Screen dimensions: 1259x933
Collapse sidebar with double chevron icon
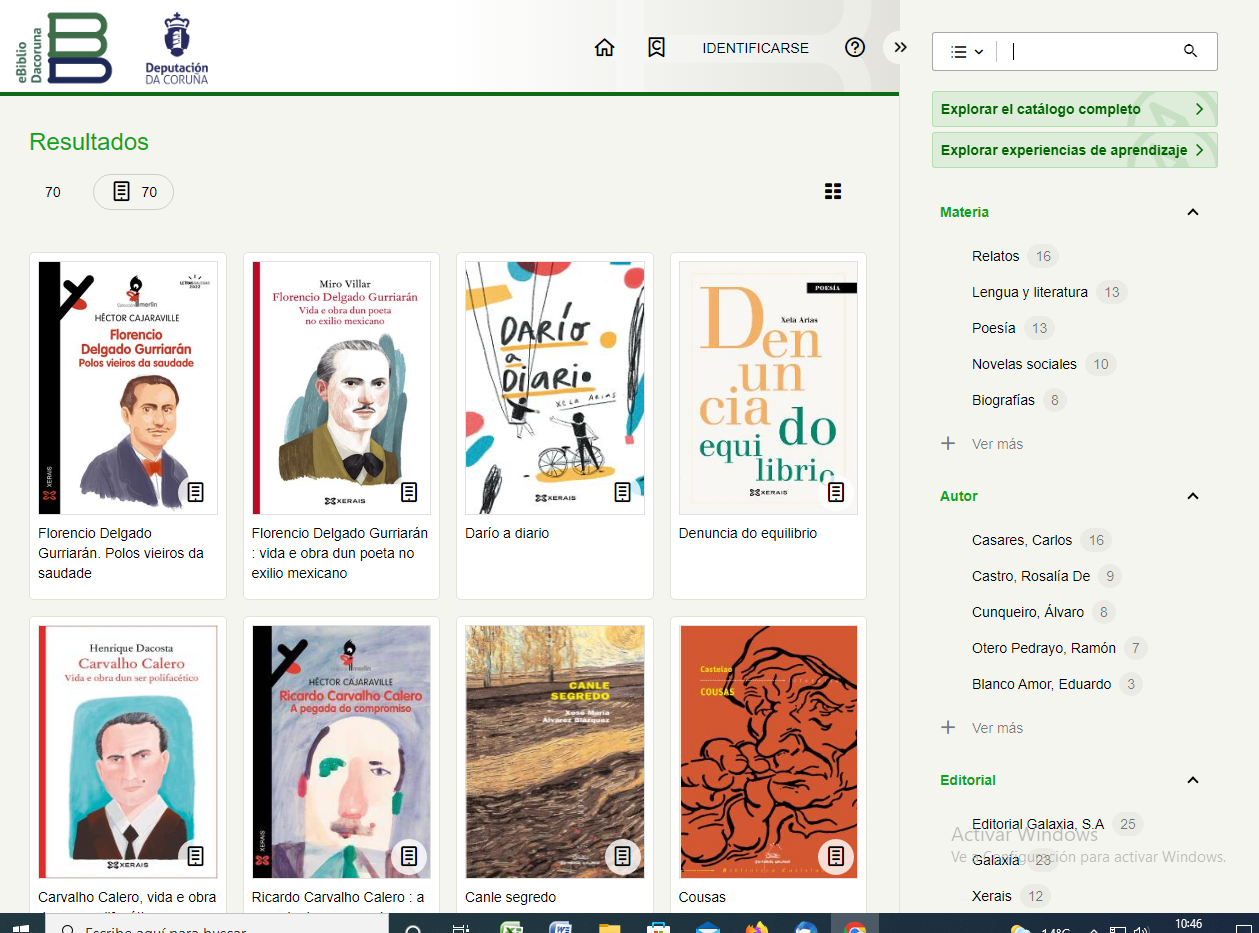(x=900, y=48)
